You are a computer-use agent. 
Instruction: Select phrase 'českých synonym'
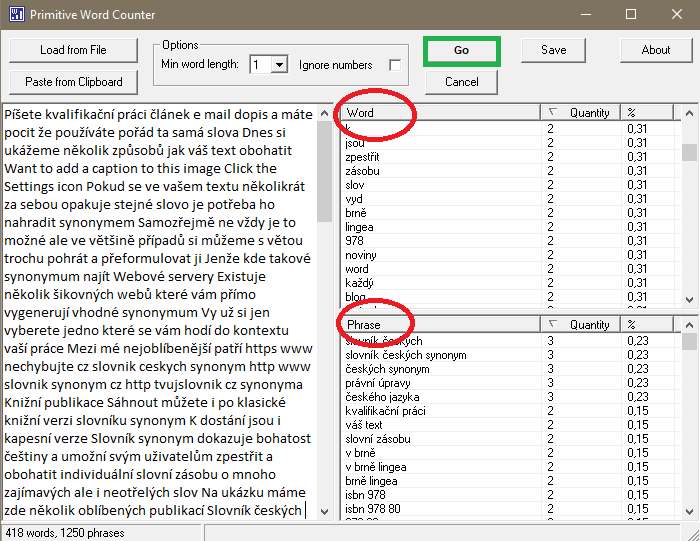509,369
